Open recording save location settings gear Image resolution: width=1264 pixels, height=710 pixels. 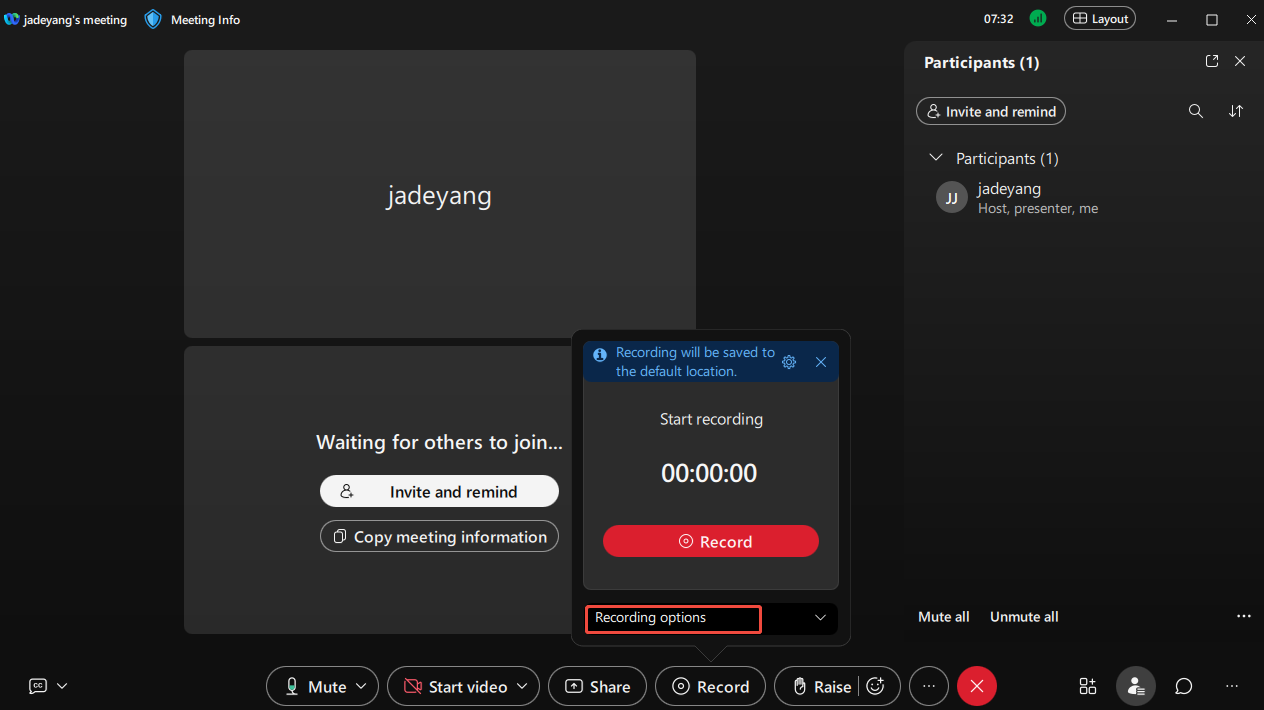pos(789,362)
